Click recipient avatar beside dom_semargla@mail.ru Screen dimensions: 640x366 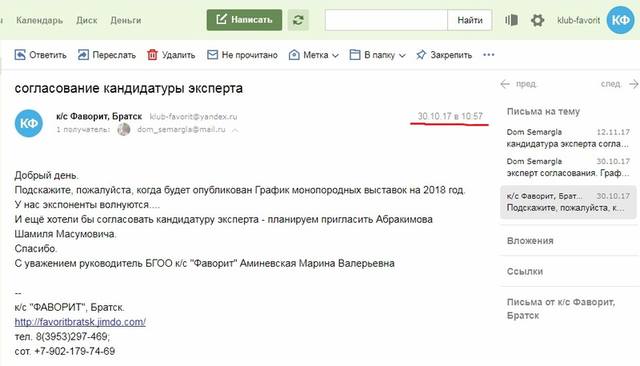click(124, 129)
